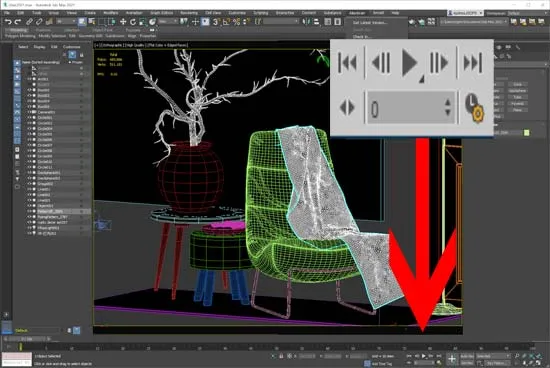Image resolution: width=550 pixels, height=368 pixels.
Task: Switch to the Freeform ribbon tab
Action: tap(43, 31)
